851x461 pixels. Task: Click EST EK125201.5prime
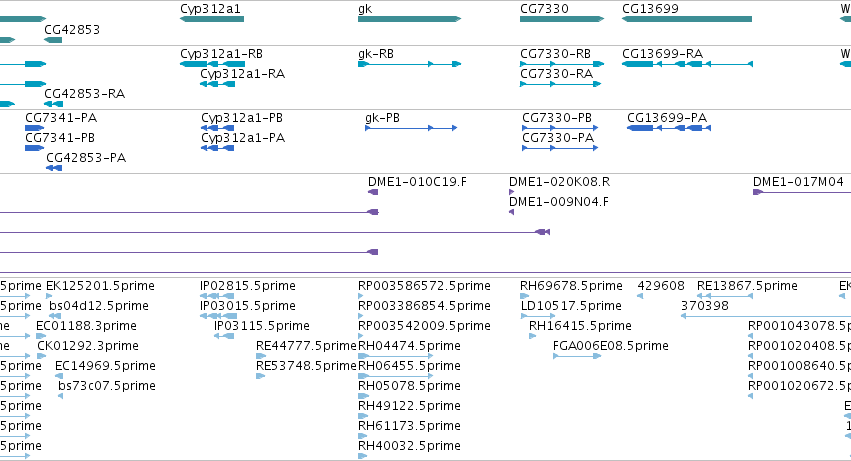click(x=100, y=286)
